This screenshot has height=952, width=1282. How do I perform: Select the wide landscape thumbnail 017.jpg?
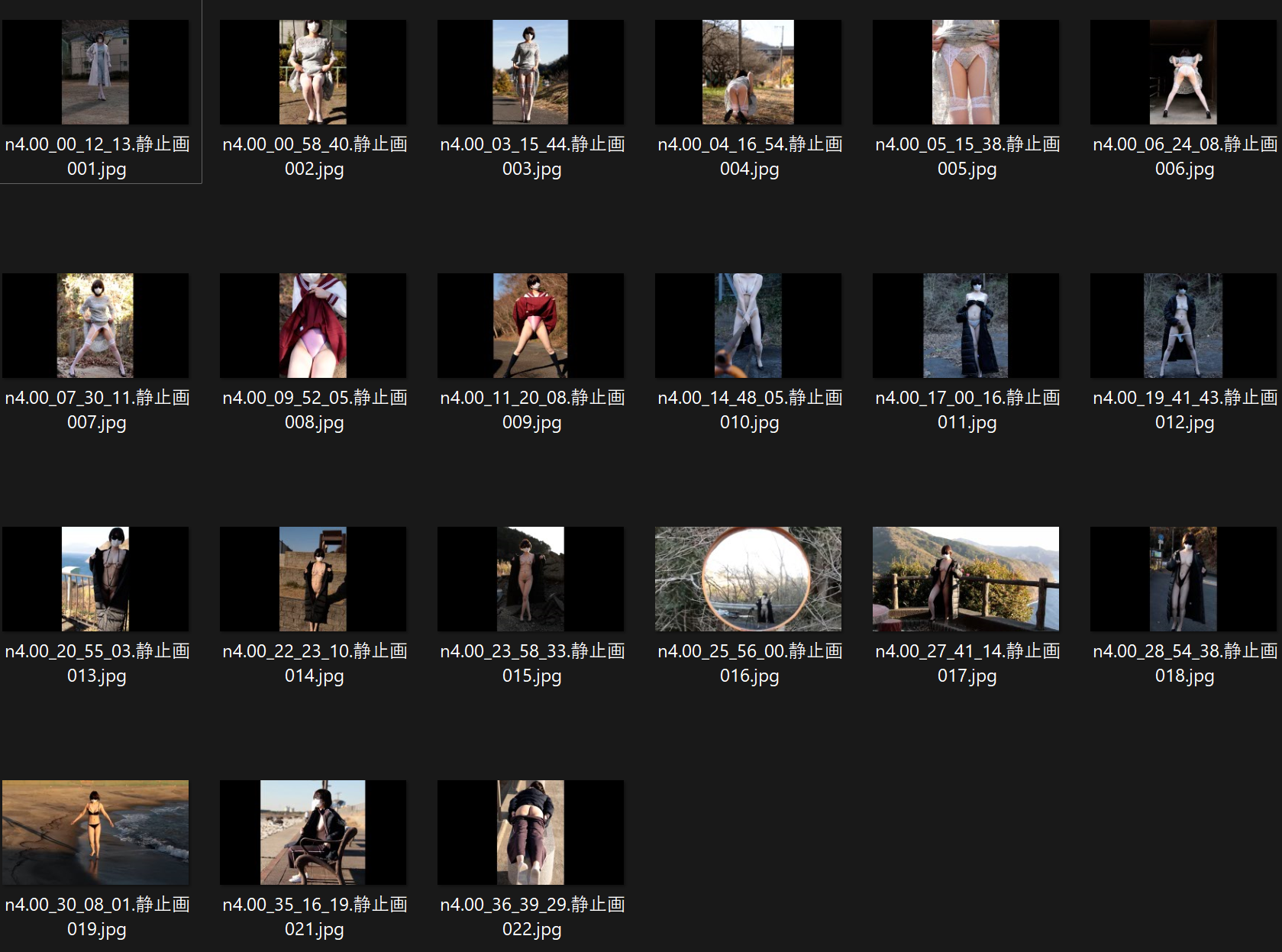click(966, 579)
